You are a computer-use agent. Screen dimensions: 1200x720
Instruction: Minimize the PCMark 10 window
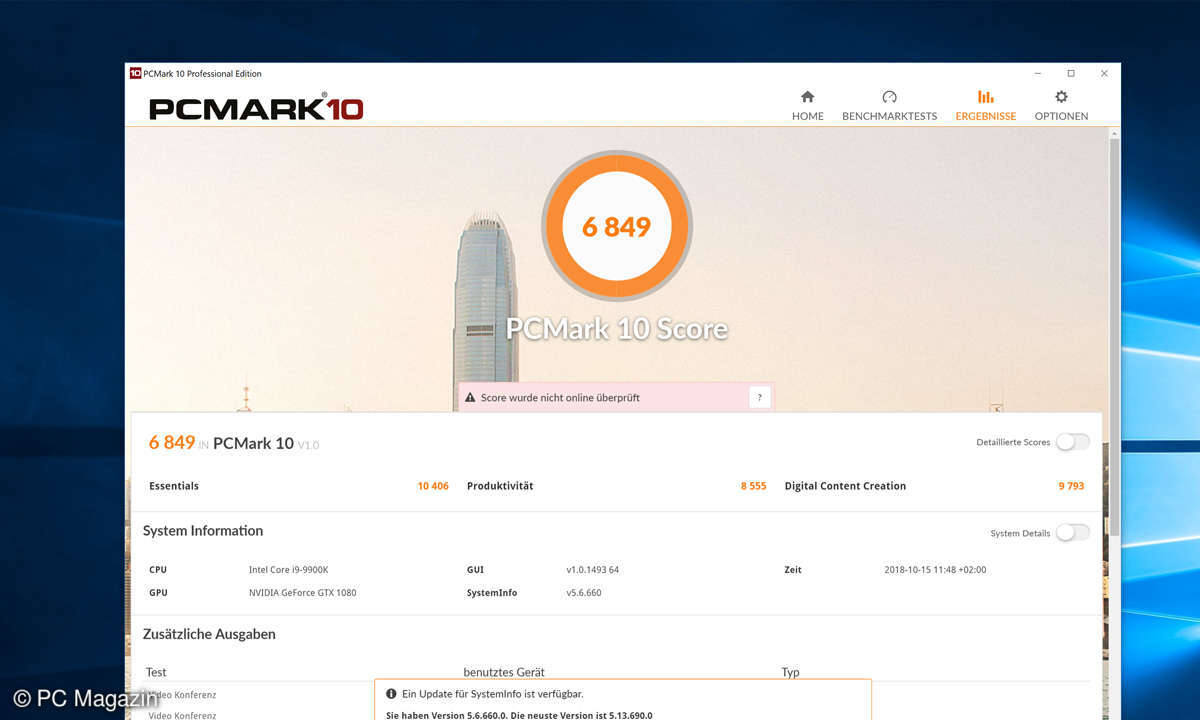(1037, 73)
